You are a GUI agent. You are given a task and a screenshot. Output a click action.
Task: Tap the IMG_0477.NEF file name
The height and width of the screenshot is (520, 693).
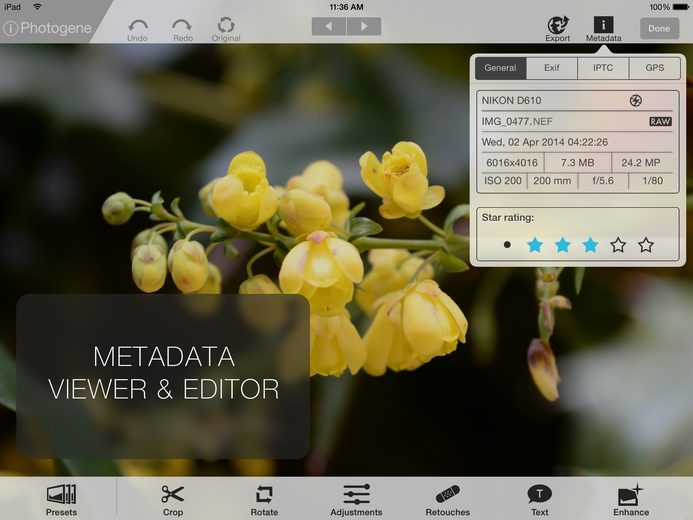tap(517, 121)
